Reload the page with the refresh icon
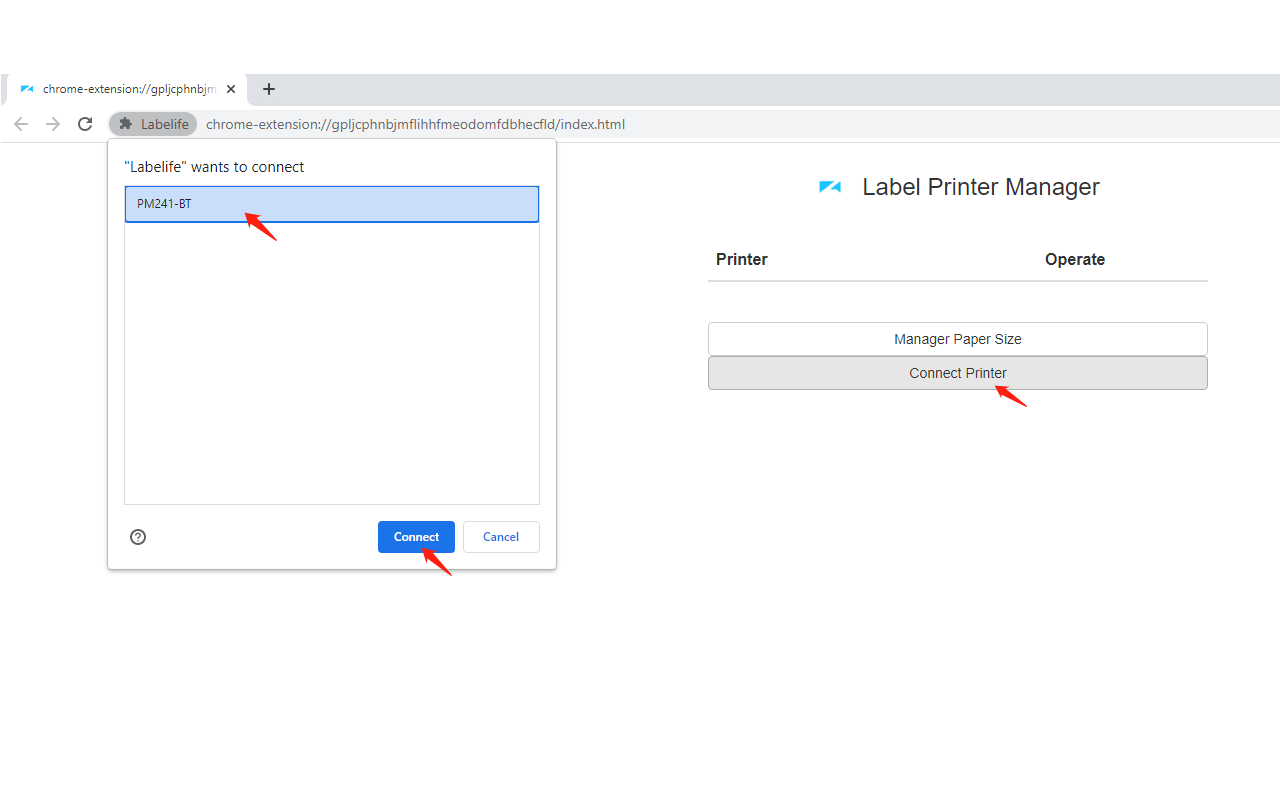This screenshot has width=1280, height=800. (x=85, y=124)
